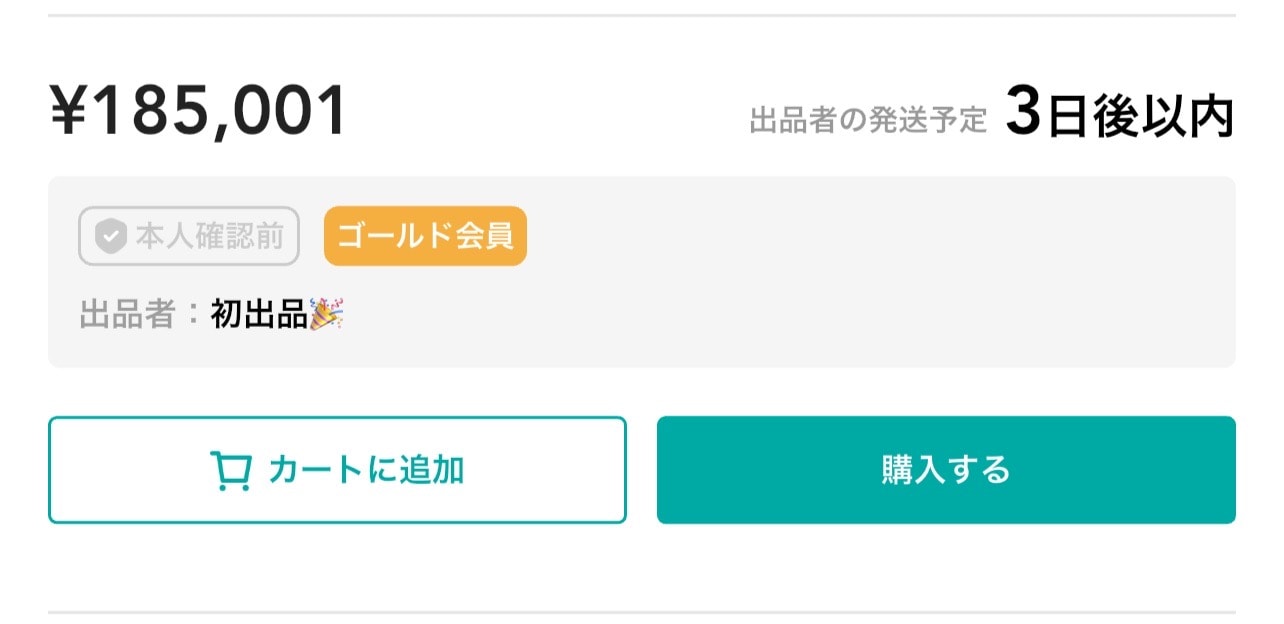Tap the 本人確認前 badge text
The height and width of the screenshot is (624, 1284).
coord(209,237)
